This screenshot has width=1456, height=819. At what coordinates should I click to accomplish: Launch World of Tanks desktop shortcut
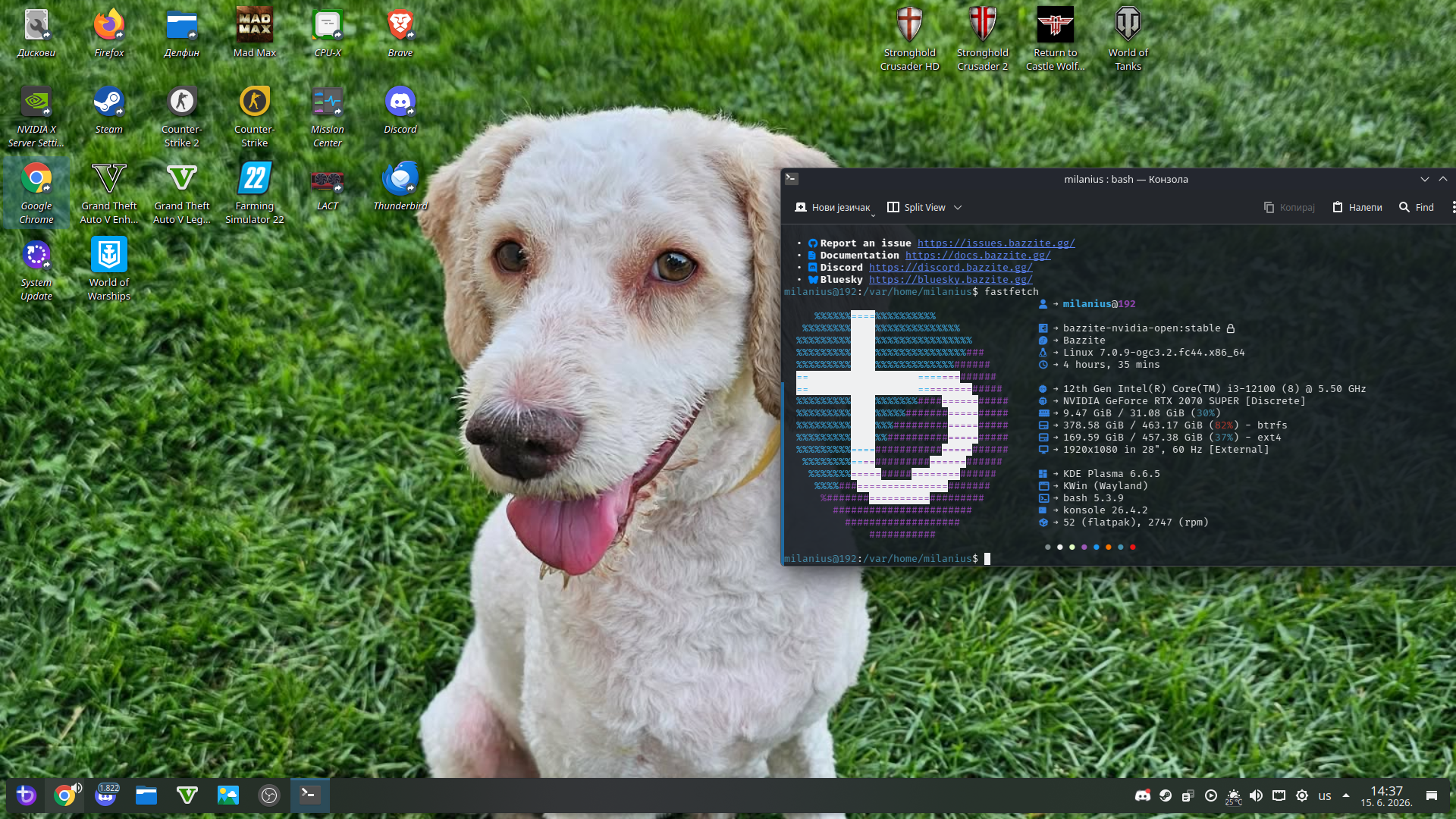click(x=1128, y=39)
